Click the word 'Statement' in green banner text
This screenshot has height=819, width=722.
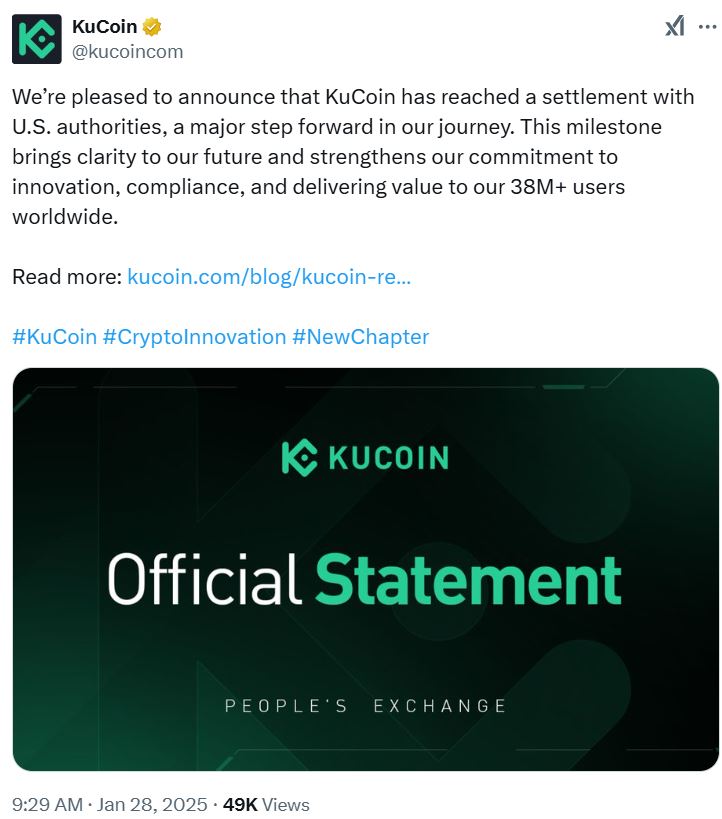468,580
